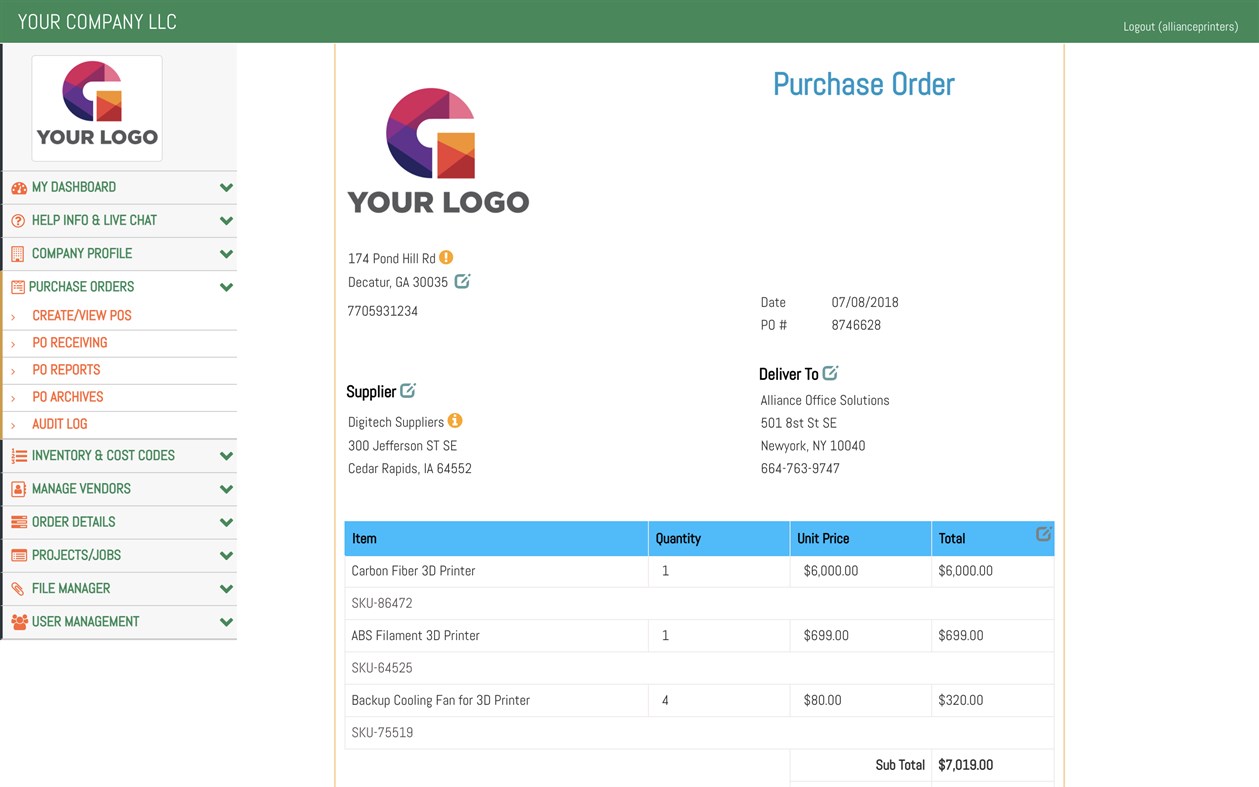Click the info icon next to Digitech Suppliers

coord(455,420)
